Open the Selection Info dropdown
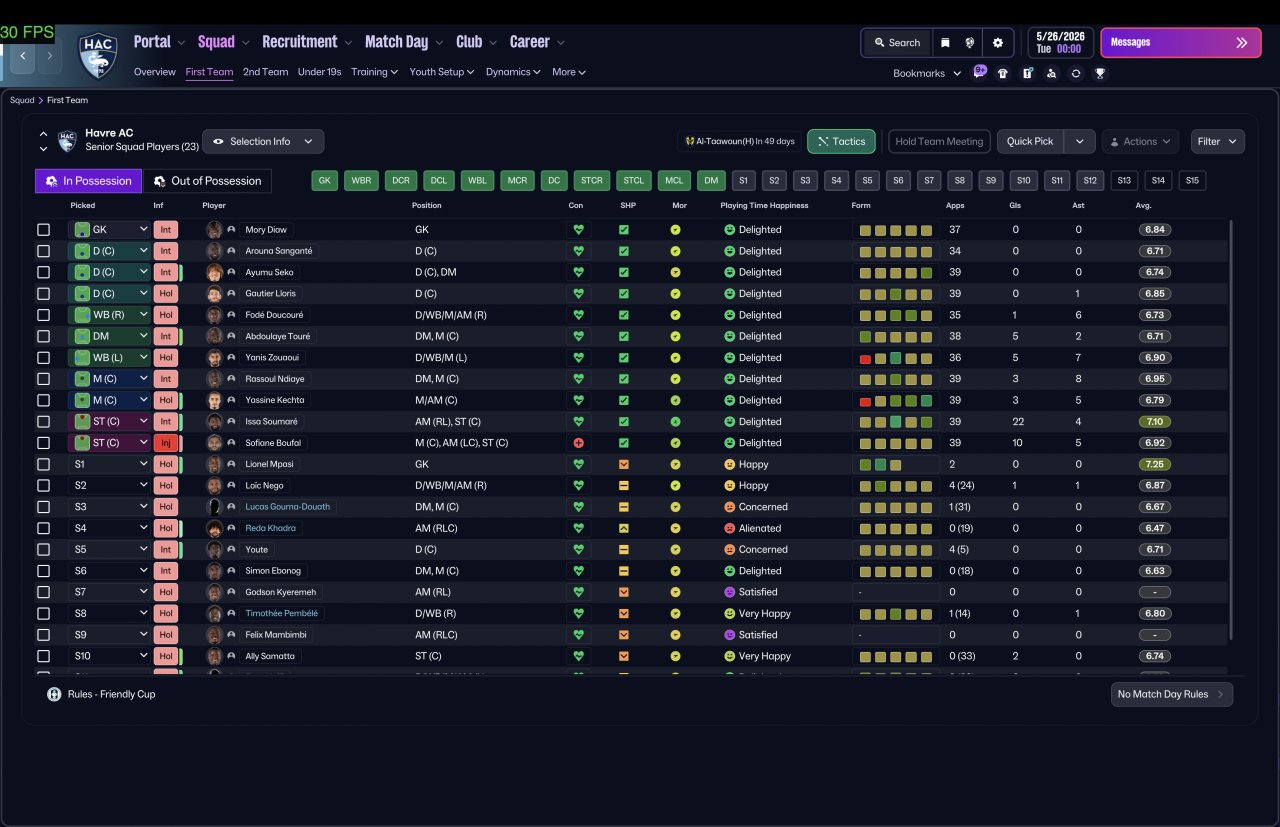1280x827 pixels. pyautogui.click(x=263, y=141)
